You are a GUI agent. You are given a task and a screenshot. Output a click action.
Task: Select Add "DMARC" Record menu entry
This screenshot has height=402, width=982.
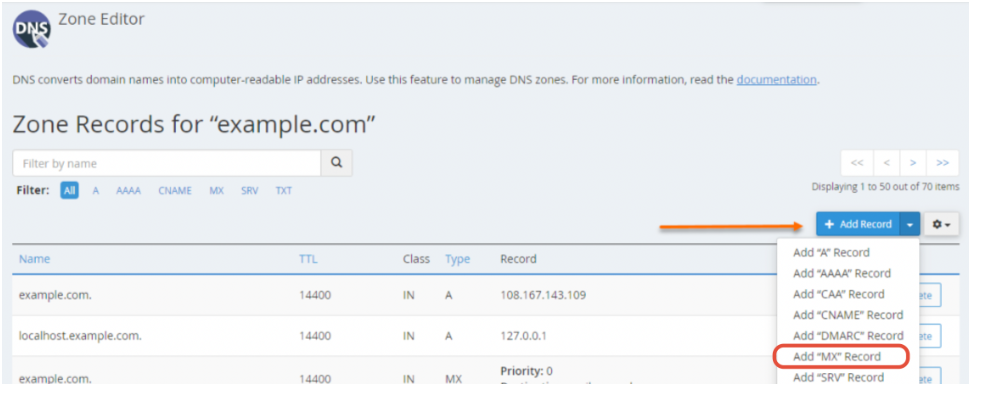pos(846,335)
